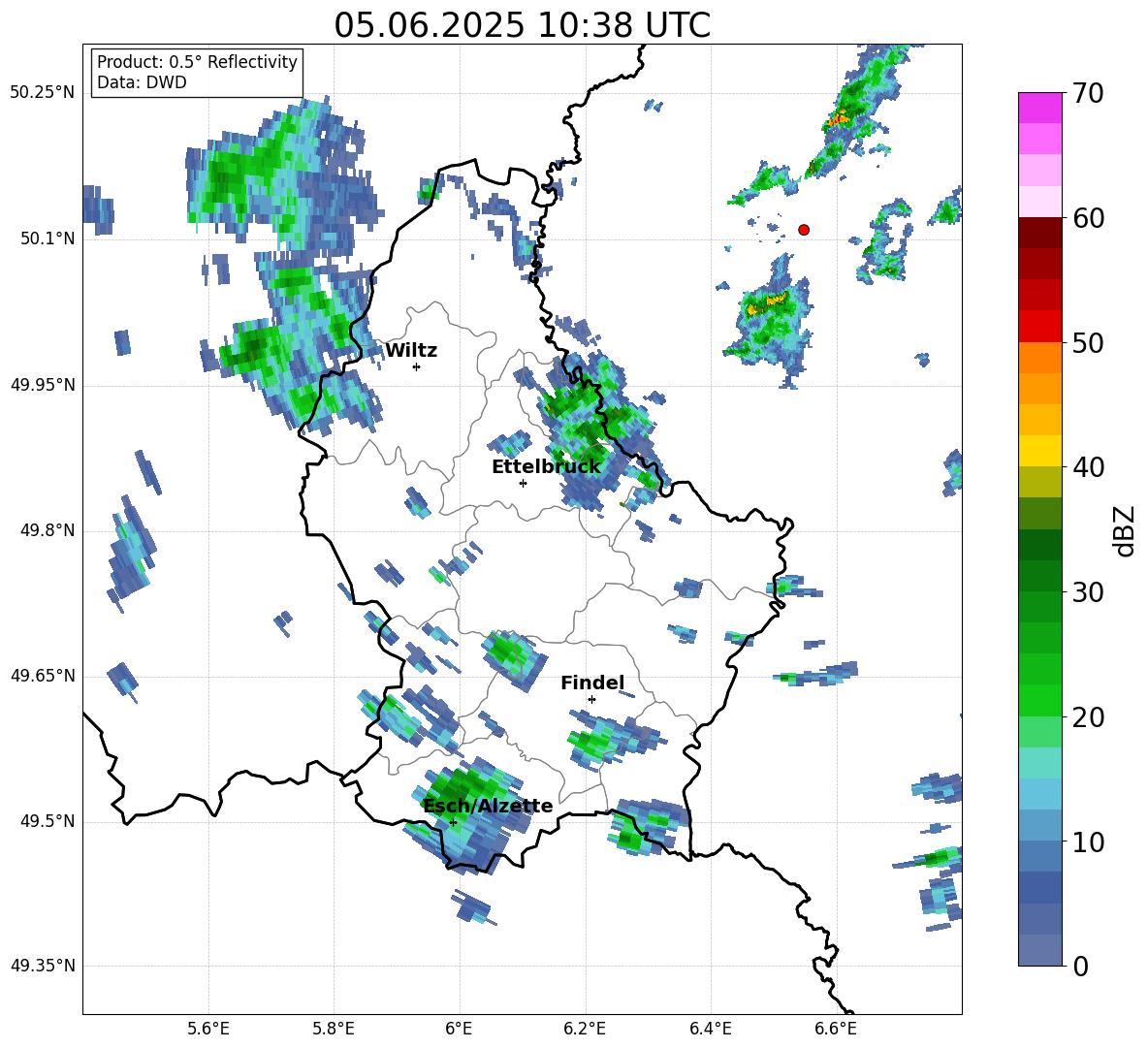Click the 50 value on the colorbar
Screen dimensions: 1148x1048
[x=1088, y=343]
